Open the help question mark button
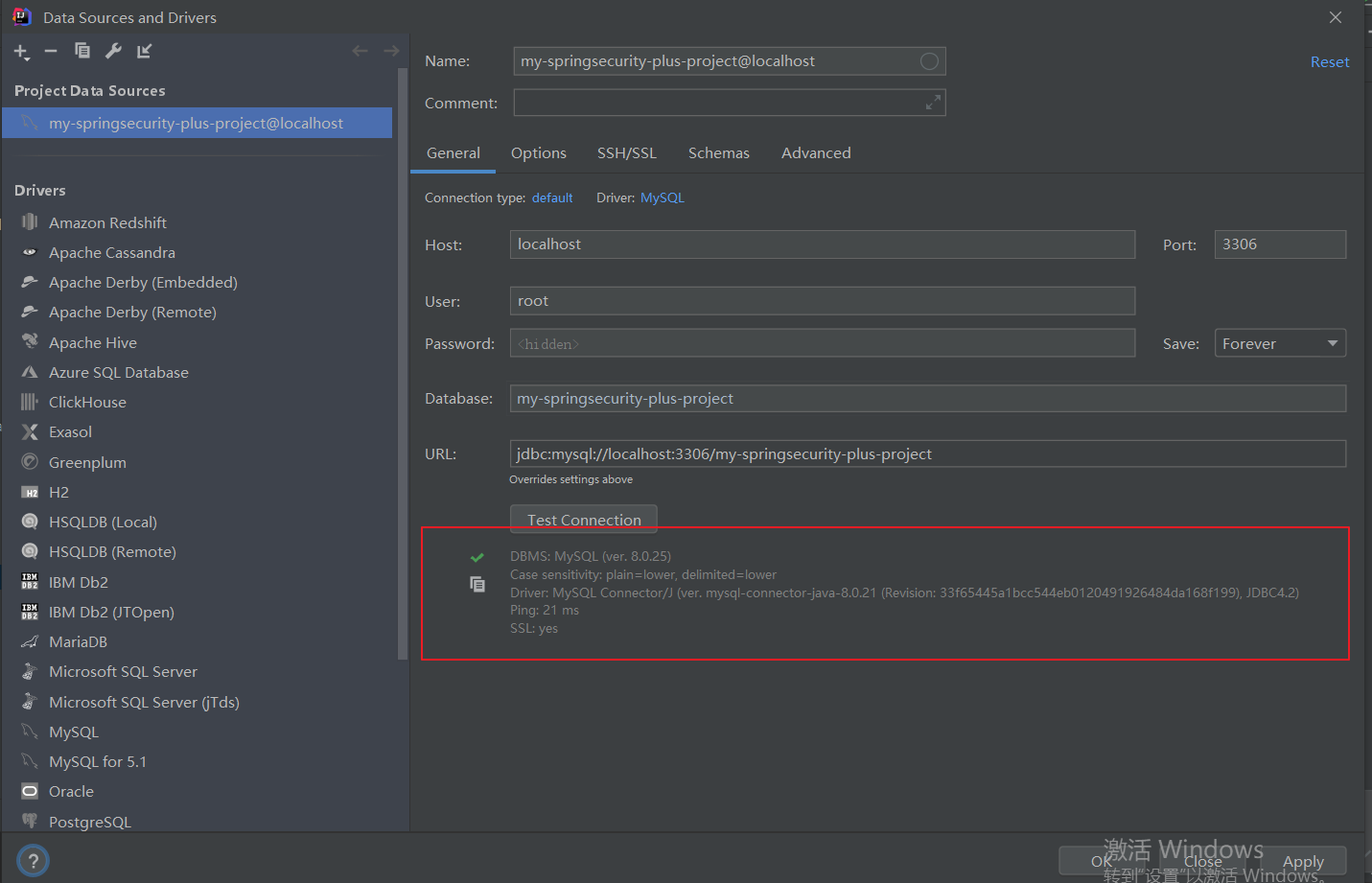This screenshot has width=1372, height=883. (33, 860)
